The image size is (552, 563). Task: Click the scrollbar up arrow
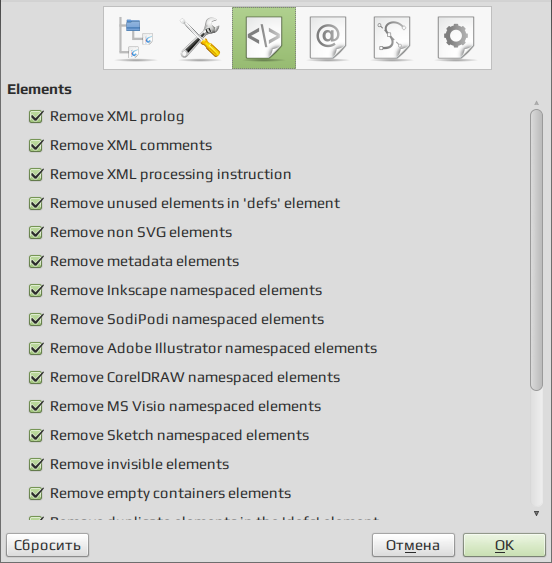536,103
